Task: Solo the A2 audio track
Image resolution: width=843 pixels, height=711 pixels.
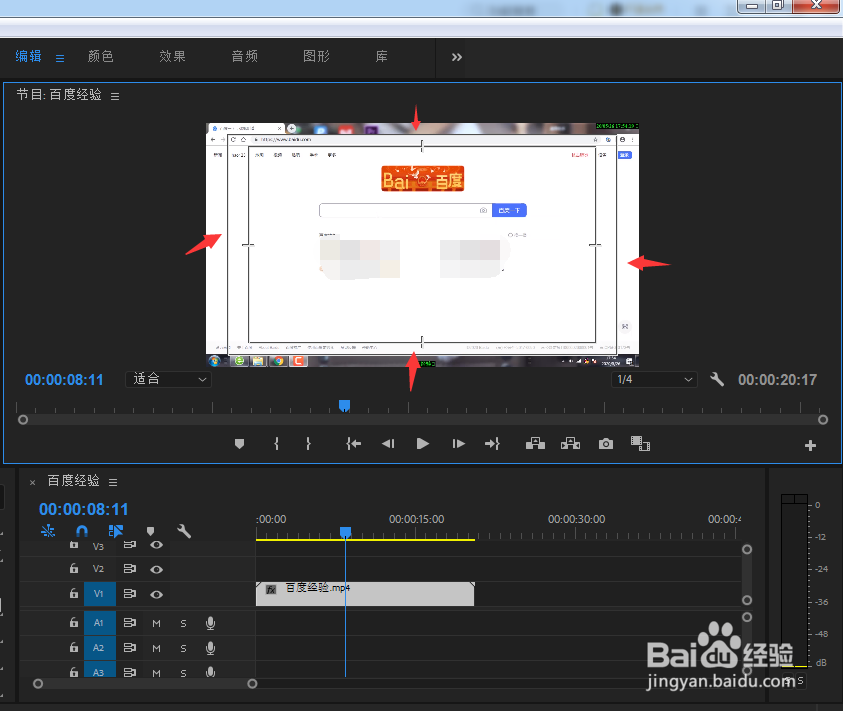Action: pos(183,648)
